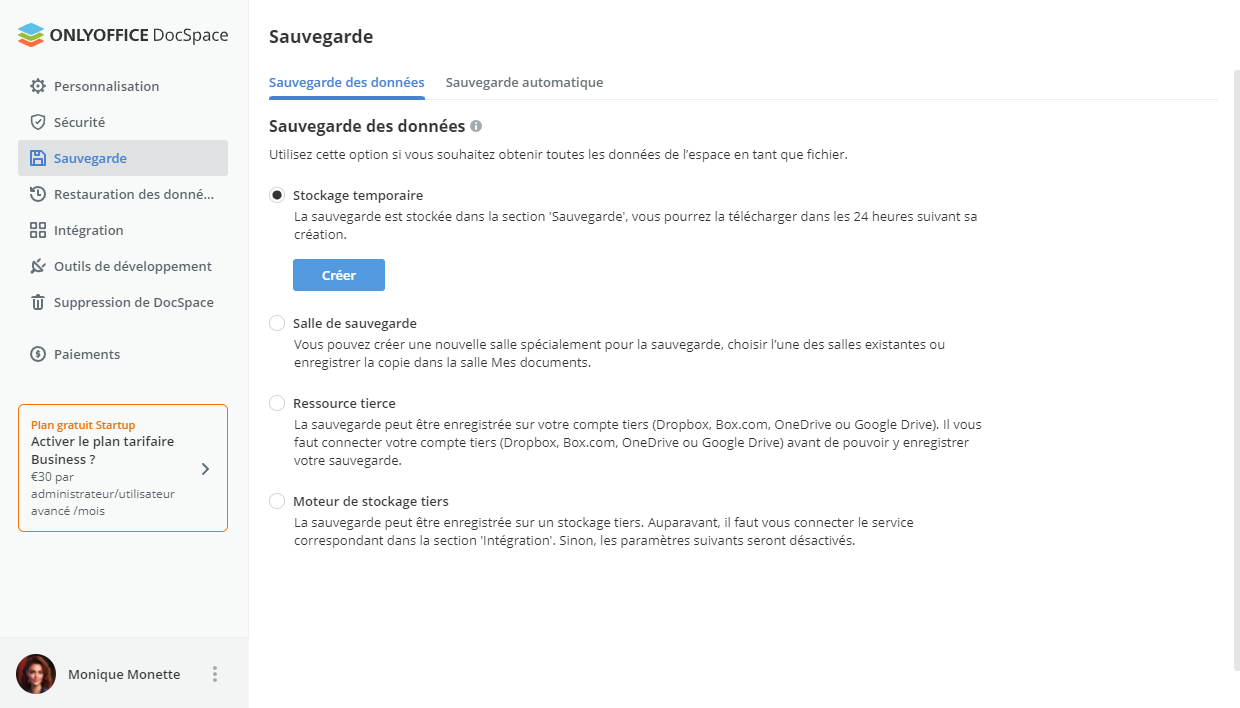Click the Personnalisation gear icon
Image resolution: width=1240 pixels, height=708 pixels.
[38, 86]
